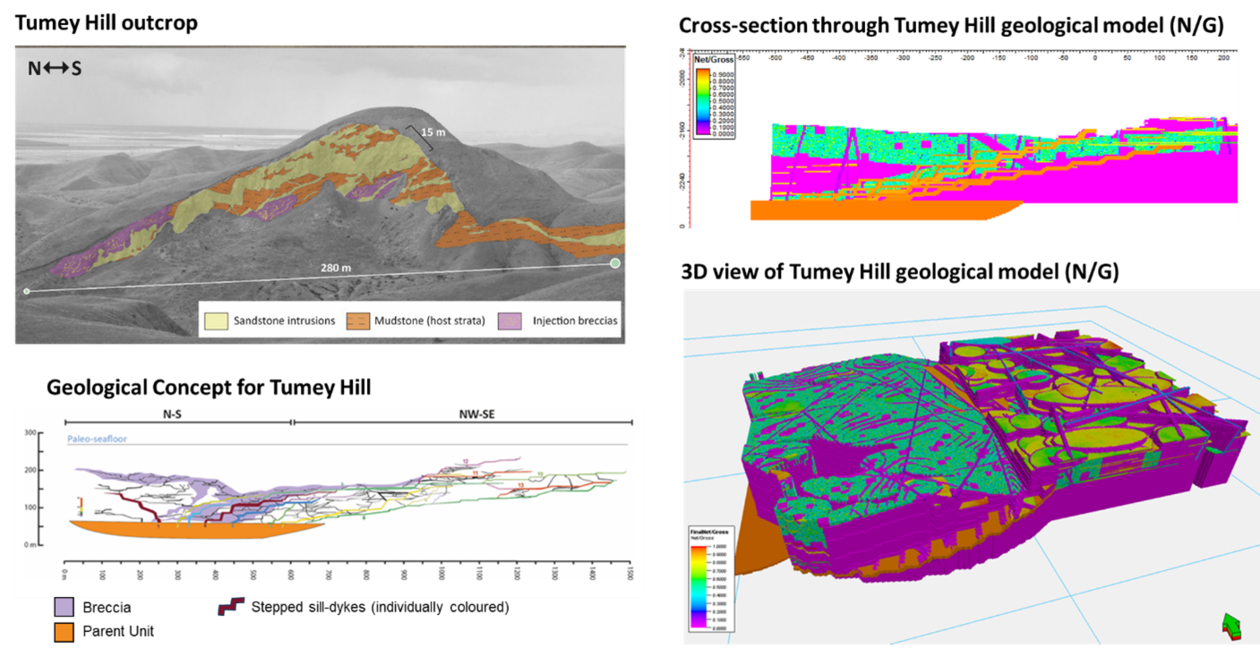The height and width of the screenshot is (648, 1260).
Task: Click the 280 m scale bar endpoint
Action: (x=616, y=264)
